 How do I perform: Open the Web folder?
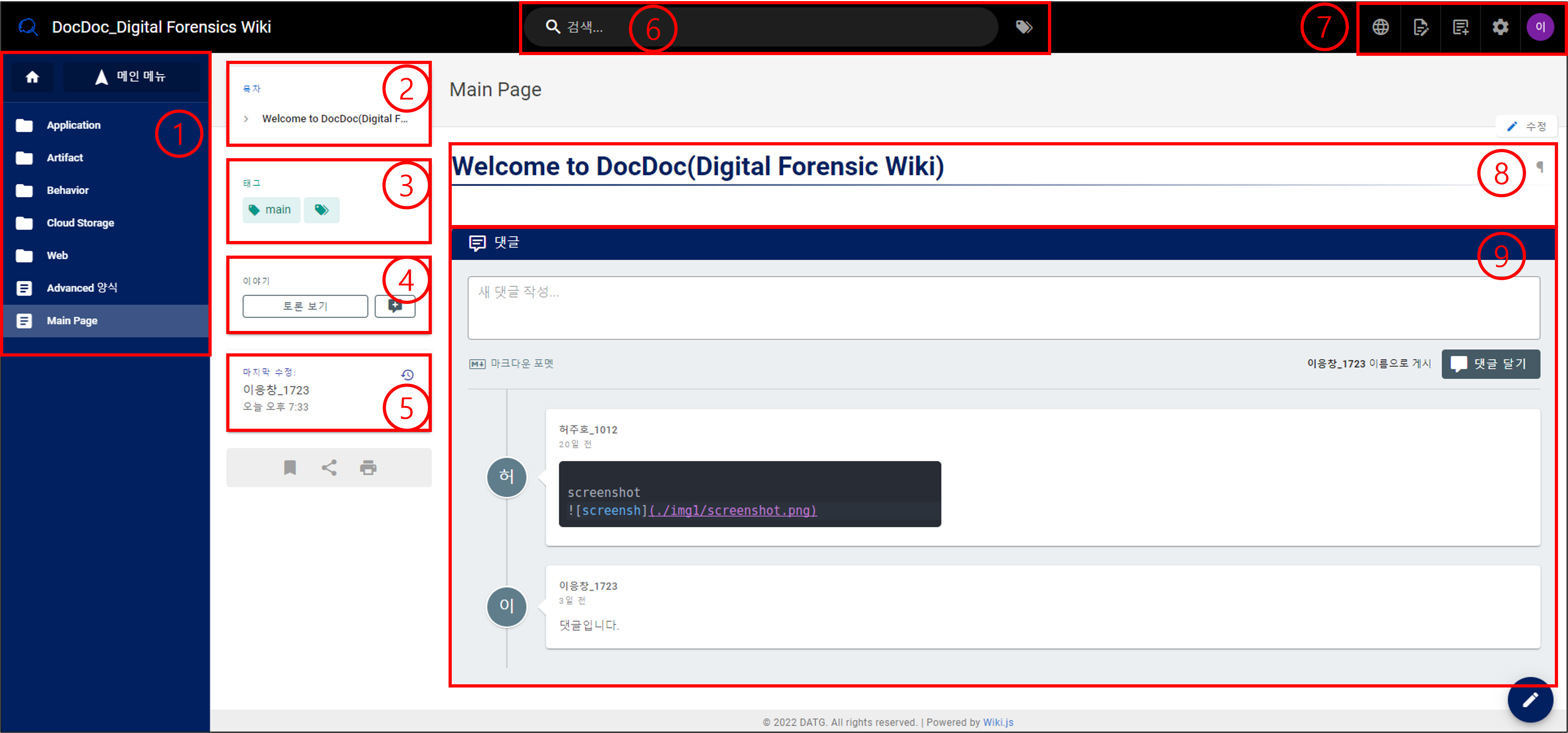tap(106, 256)
